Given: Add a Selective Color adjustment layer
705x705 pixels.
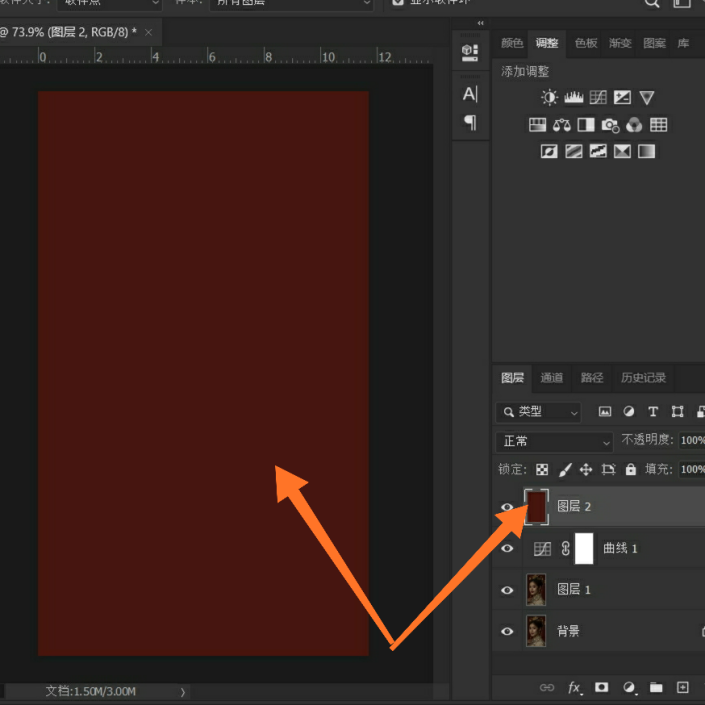Looking at the screenshot, I should click(x=622, y=152).
